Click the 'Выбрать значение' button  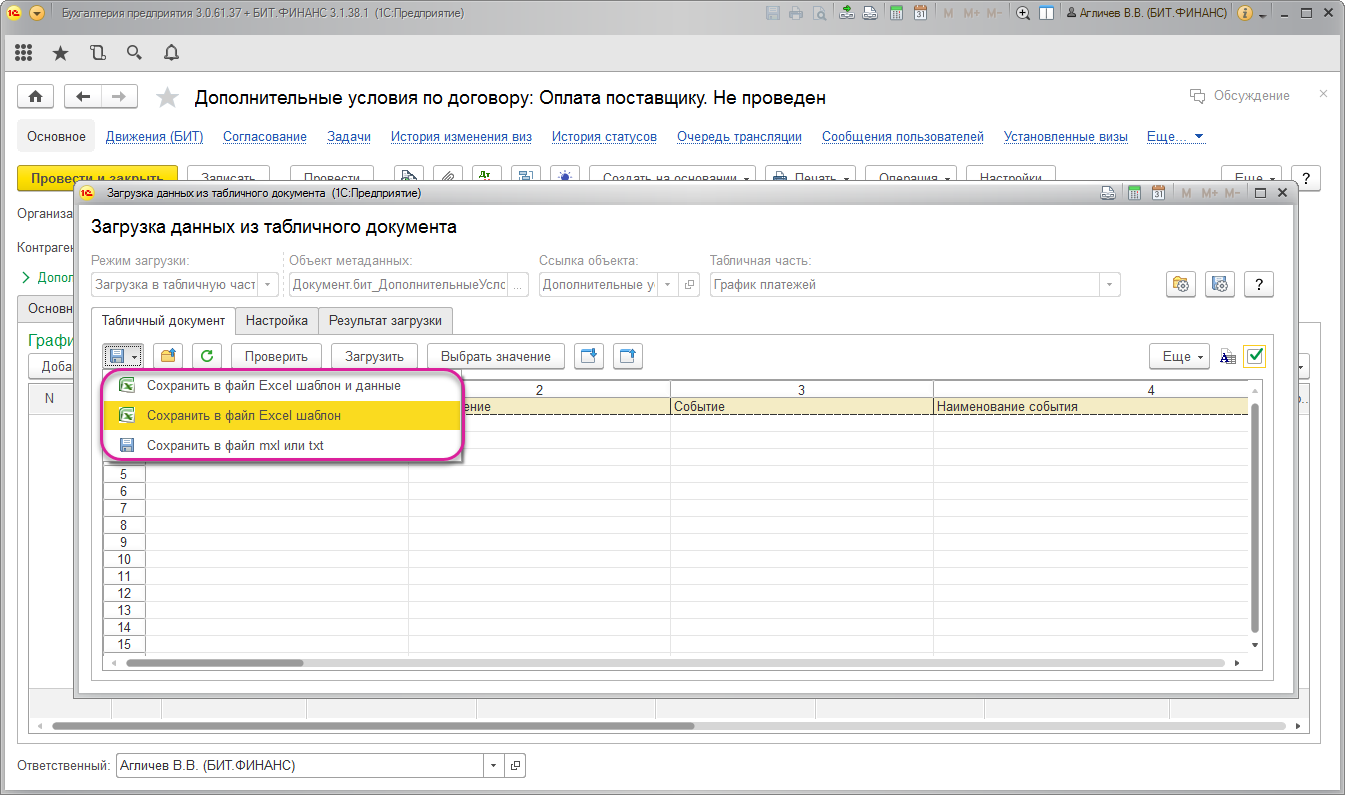[x=496, y=356]
